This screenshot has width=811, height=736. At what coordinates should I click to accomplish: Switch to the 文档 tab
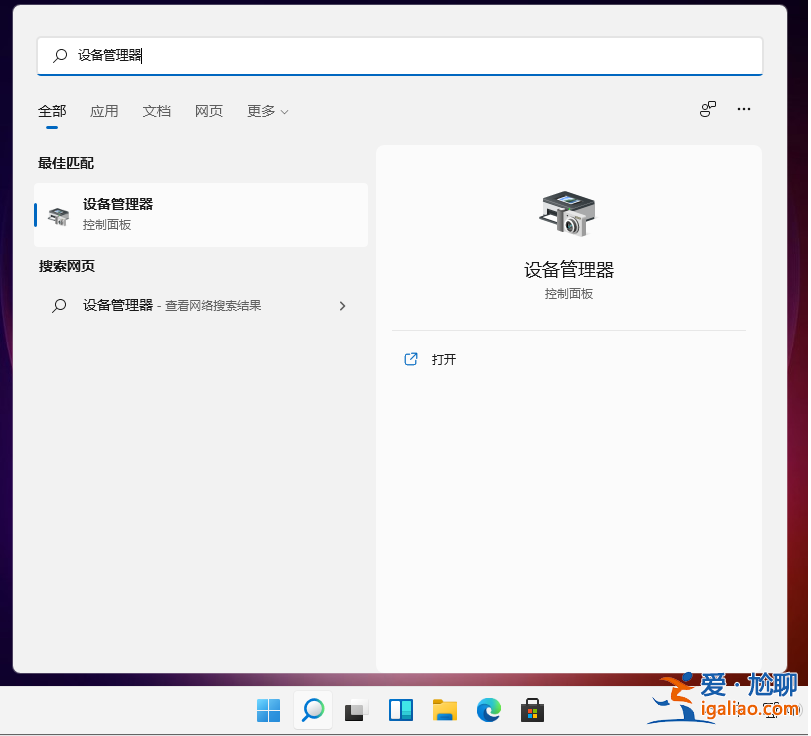coord(157,111)
